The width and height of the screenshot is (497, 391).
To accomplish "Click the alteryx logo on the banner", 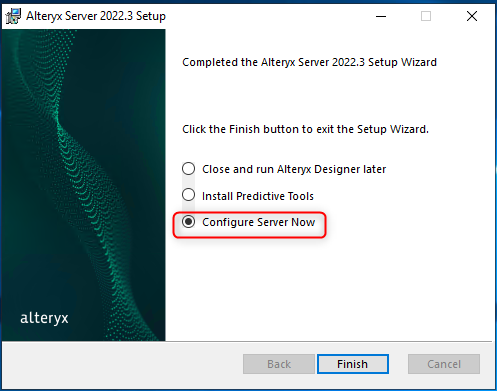I will click(44, 318).
